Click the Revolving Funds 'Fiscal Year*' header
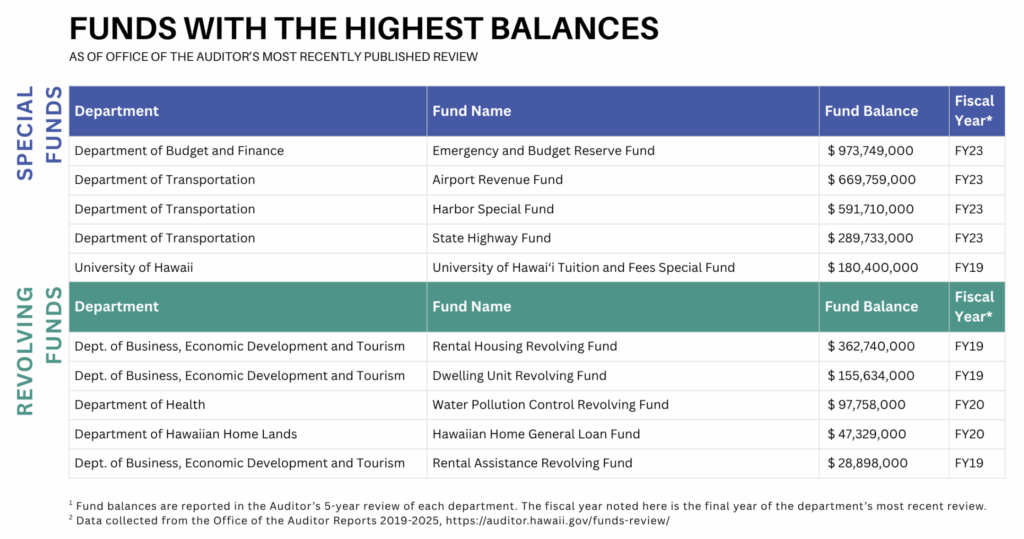The height and width of the screenshot is (539, 1024). point(974,306)
